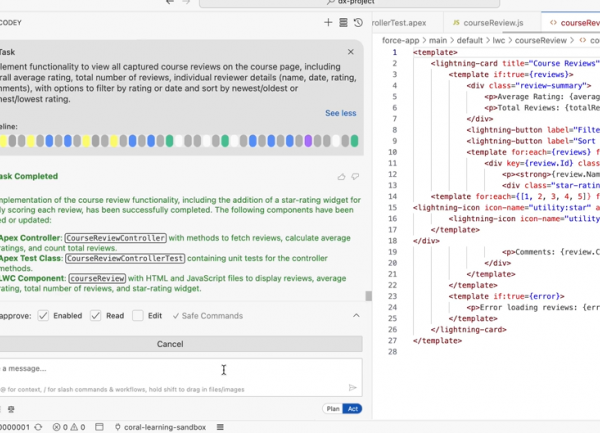The width and height of the screenshot is (600, 433).
Task: Open the MCP servers list icon
Action: click(x=343, y=22)
